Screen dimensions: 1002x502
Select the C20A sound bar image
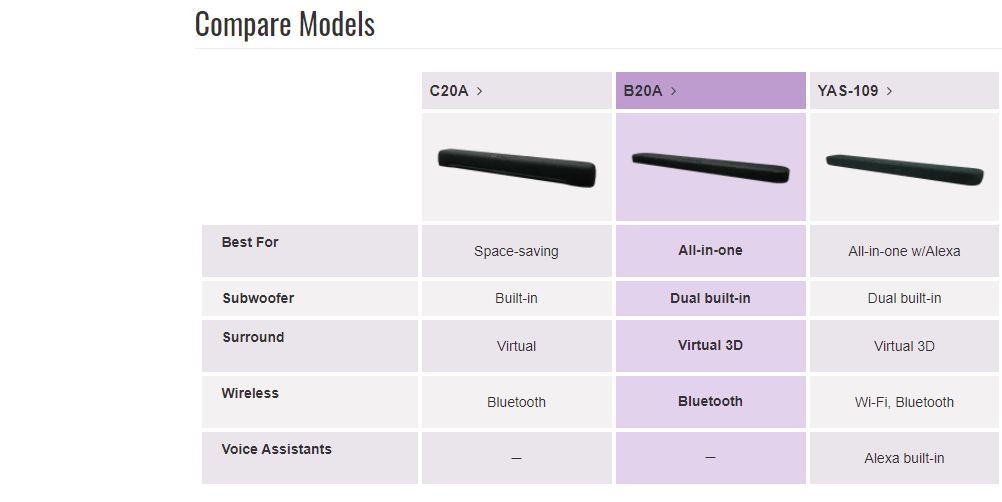[x=516, y=167]
